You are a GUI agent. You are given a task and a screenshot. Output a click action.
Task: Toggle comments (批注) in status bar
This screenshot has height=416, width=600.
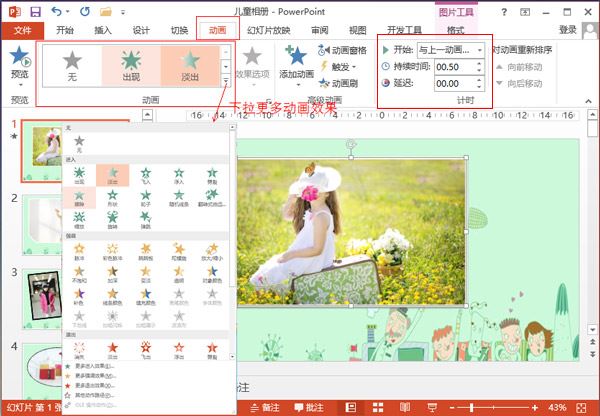[x=309, y=408]
